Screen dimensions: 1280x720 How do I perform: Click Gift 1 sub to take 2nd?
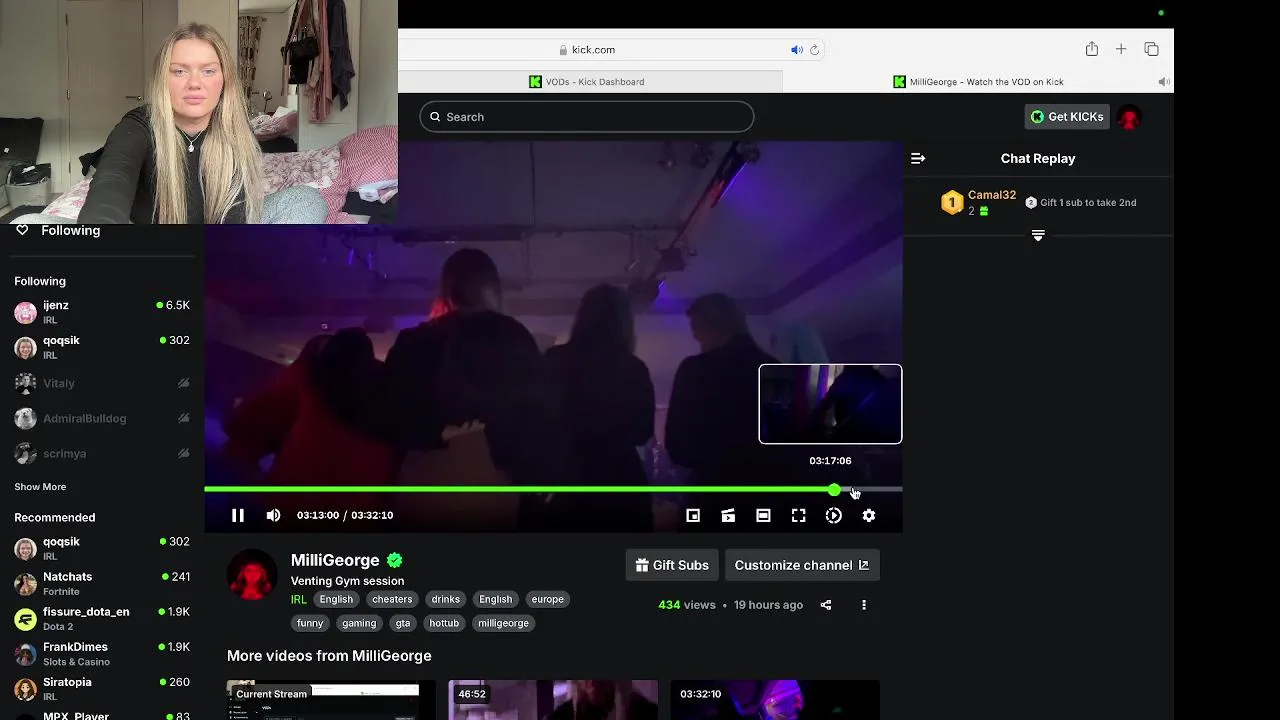(1081, 202)
